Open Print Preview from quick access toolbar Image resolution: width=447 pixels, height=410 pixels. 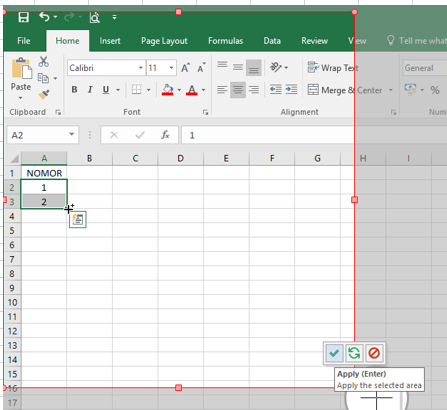click(x=95, y=17)
